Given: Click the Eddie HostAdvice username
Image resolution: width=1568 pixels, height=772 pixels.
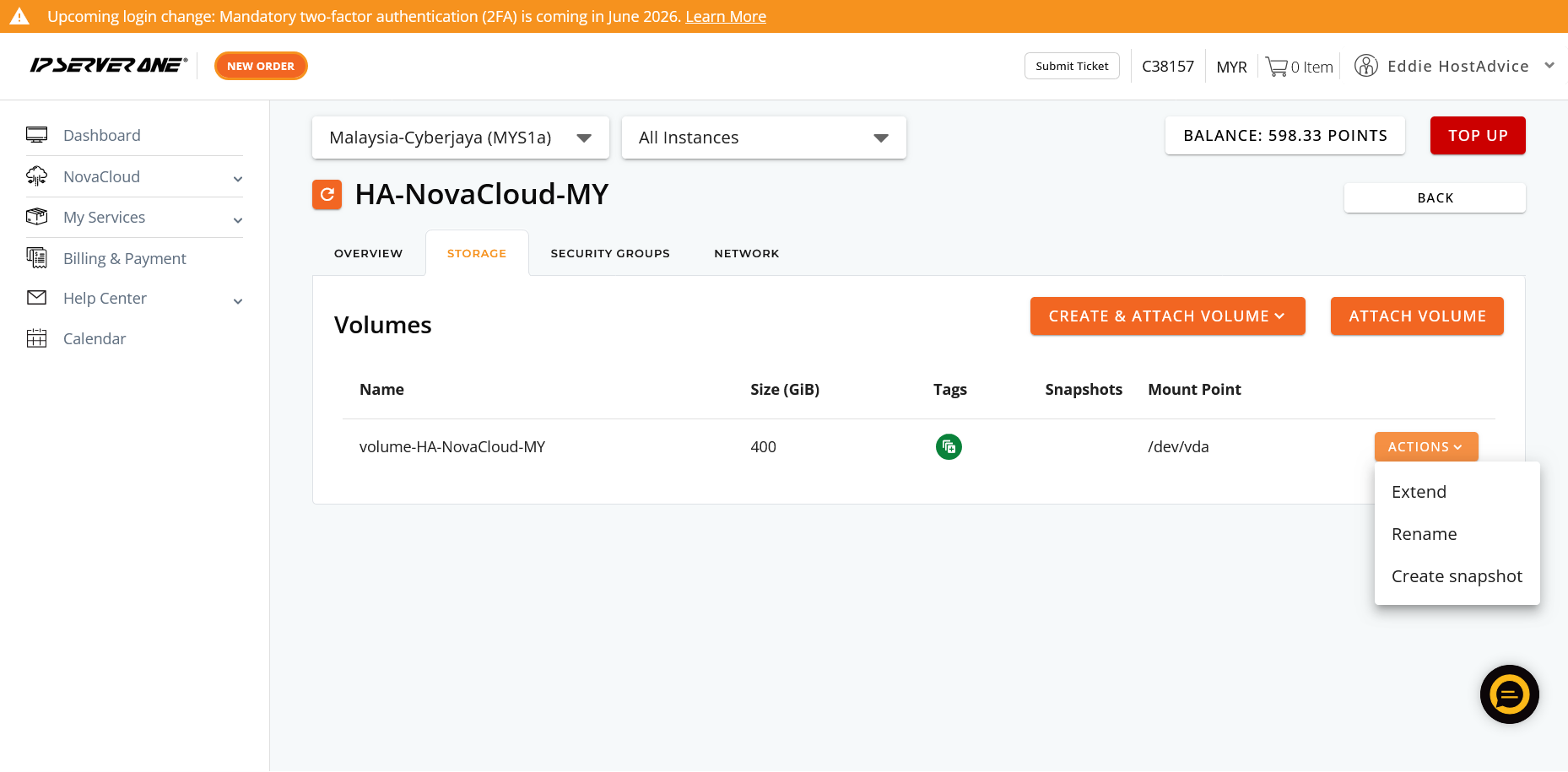Looking at the screenshot, I should pyautogui.click(x=1458, y=66).
